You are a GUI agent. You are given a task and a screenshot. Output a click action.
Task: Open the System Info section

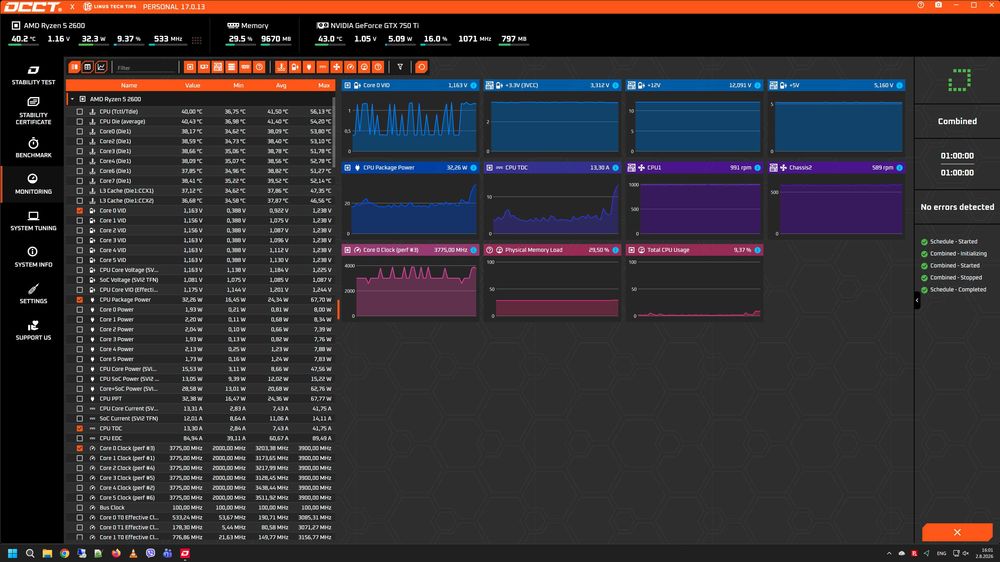(33, 257)
